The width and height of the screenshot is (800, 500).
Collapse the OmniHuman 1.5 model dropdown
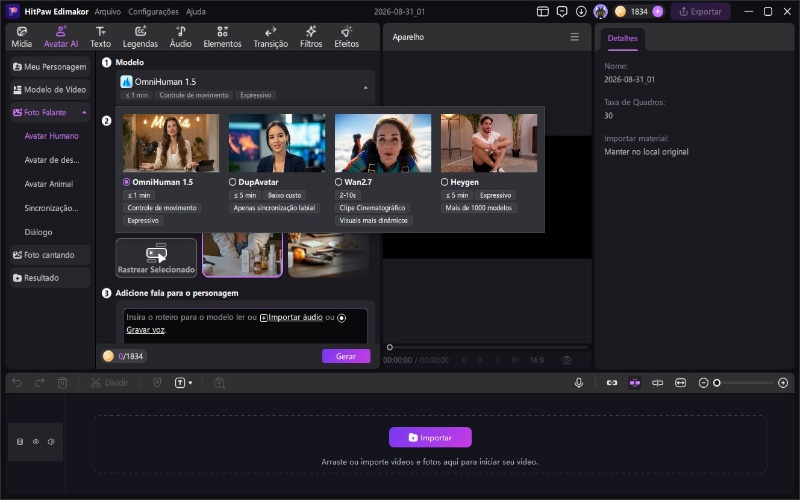[365, 88]
